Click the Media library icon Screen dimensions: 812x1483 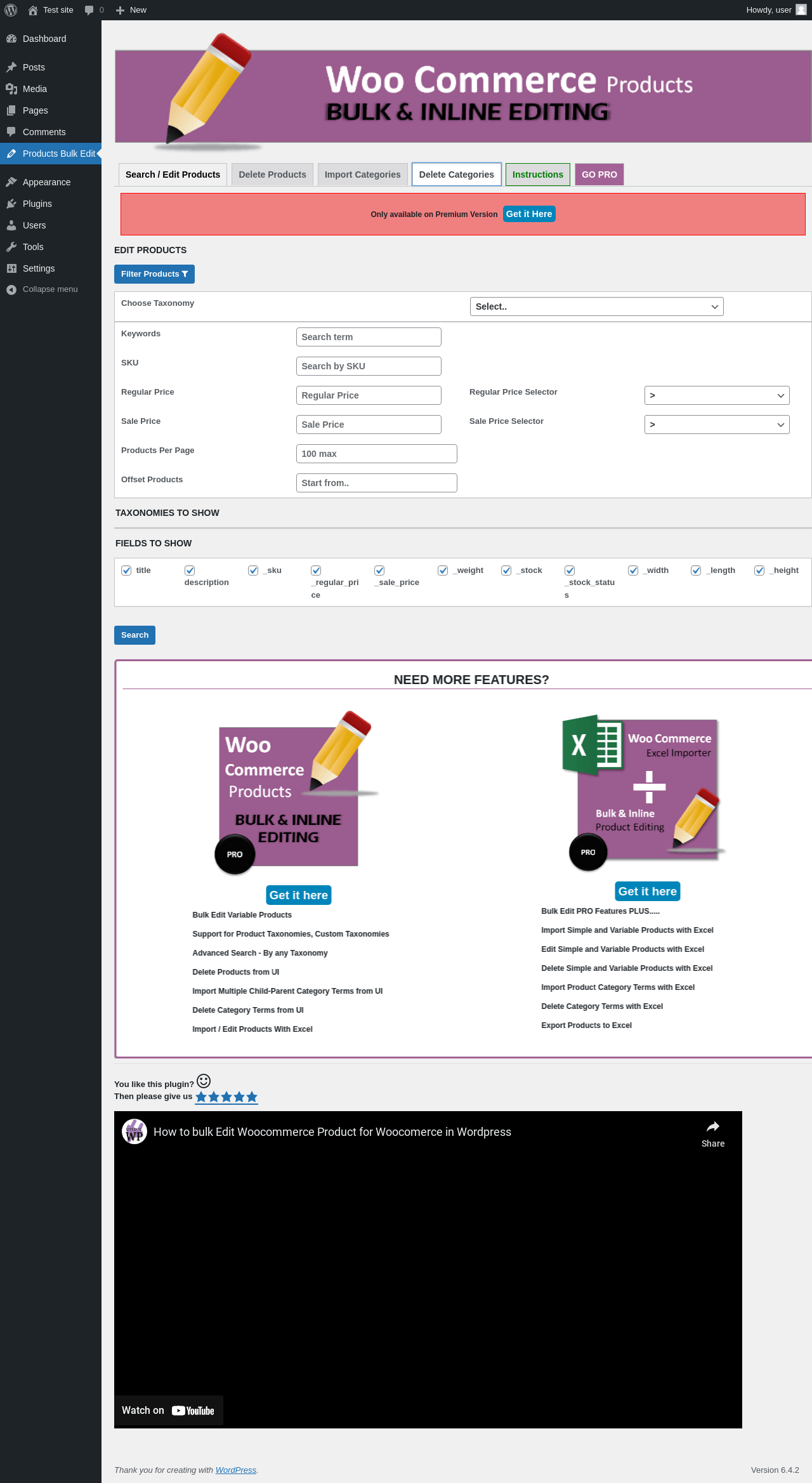(x=11, y=89)
